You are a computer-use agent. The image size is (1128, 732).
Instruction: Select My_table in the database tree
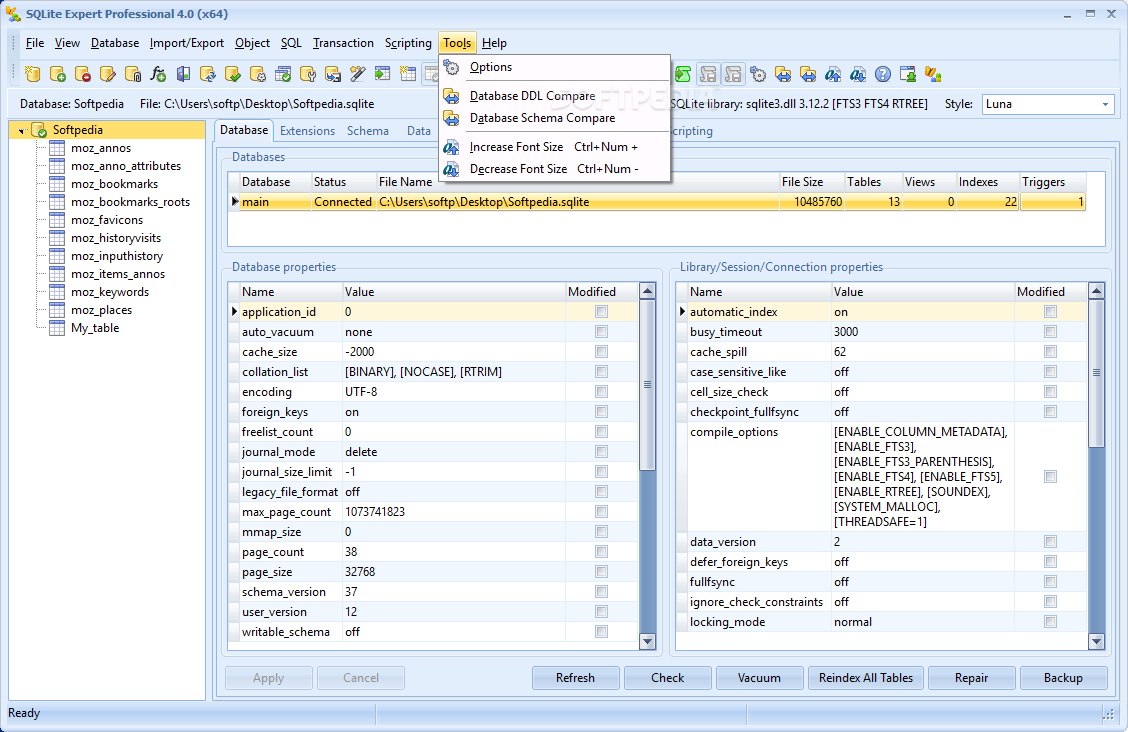95,329
